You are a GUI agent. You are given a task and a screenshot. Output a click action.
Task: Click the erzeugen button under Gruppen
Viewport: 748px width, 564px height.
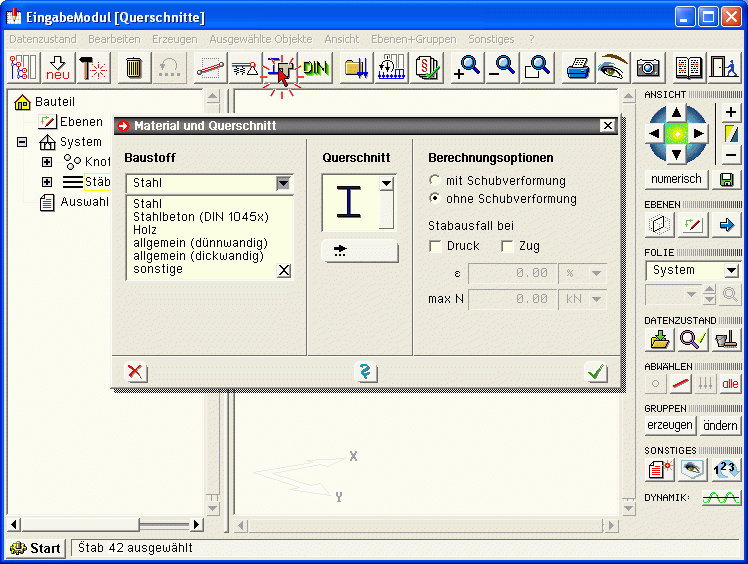pyautogui.click(x=669, y=425)
